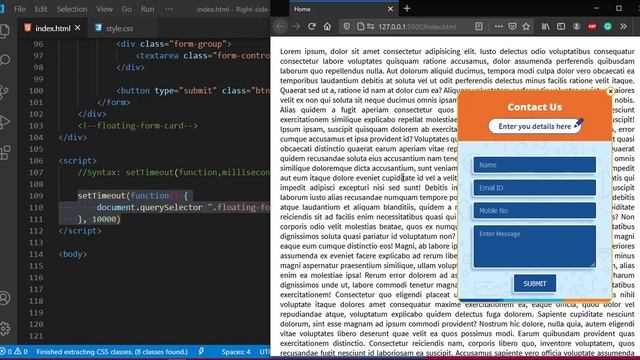Open the Explorer view in VS Code

pyautogui.click(x=5, y=31)
